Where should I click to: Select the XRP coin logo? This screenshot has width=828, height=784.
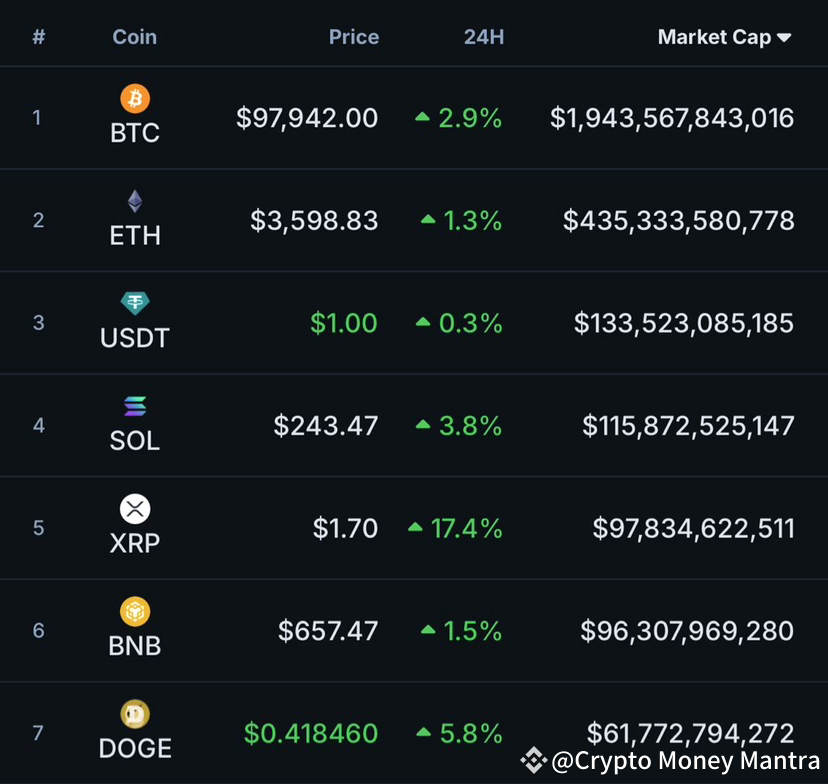134,507
